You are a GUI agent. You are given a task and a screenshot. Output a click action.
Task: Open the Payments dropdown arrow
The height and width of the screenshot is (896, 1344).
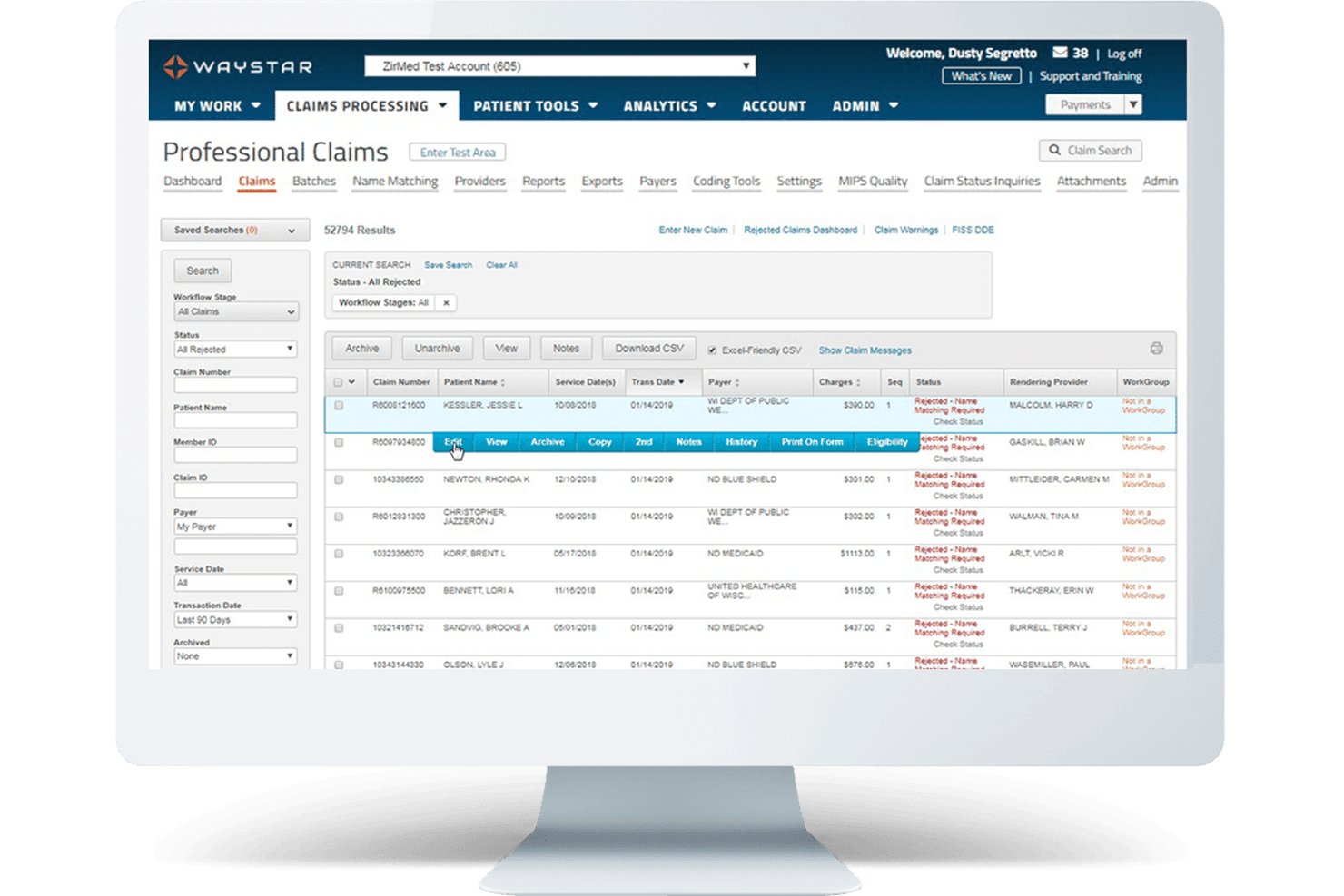pos(1133,105)
